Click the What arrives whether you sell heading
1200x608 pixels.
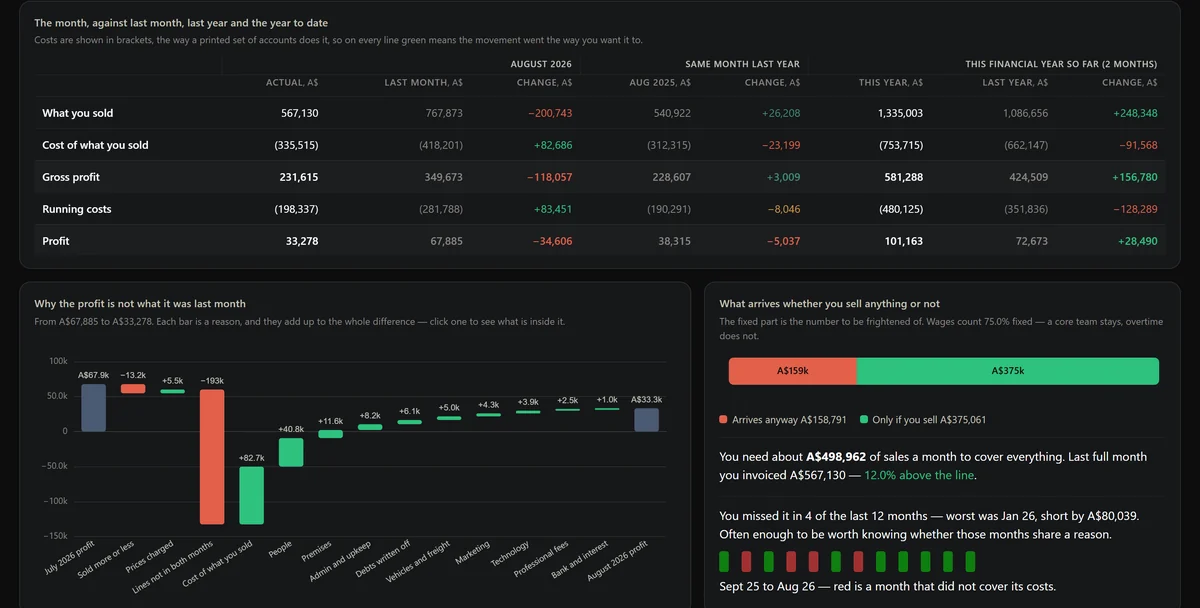click(830, 303)
